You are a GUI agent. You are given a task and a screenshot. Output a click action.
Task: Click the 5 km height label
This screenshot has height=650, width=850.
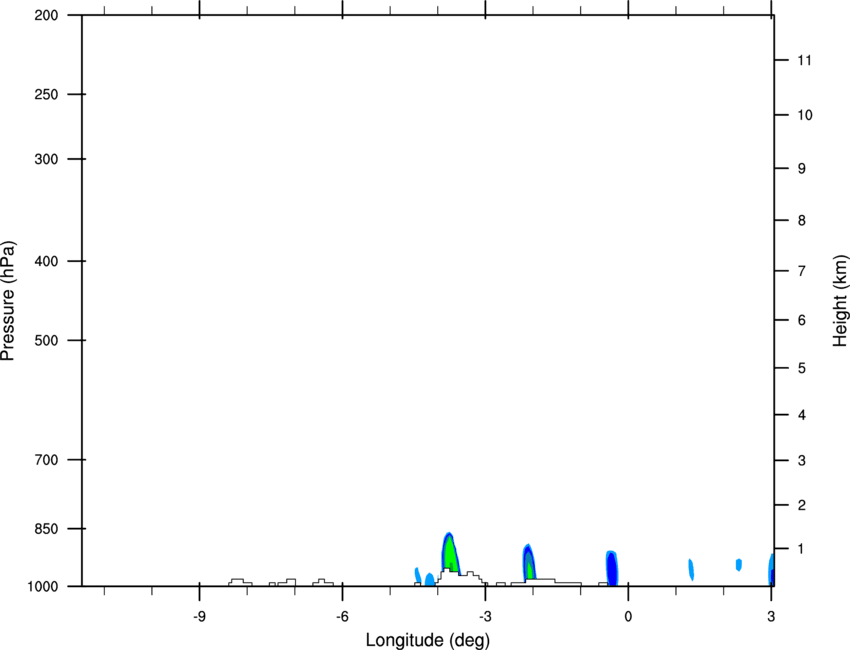(x=802, y=368)
